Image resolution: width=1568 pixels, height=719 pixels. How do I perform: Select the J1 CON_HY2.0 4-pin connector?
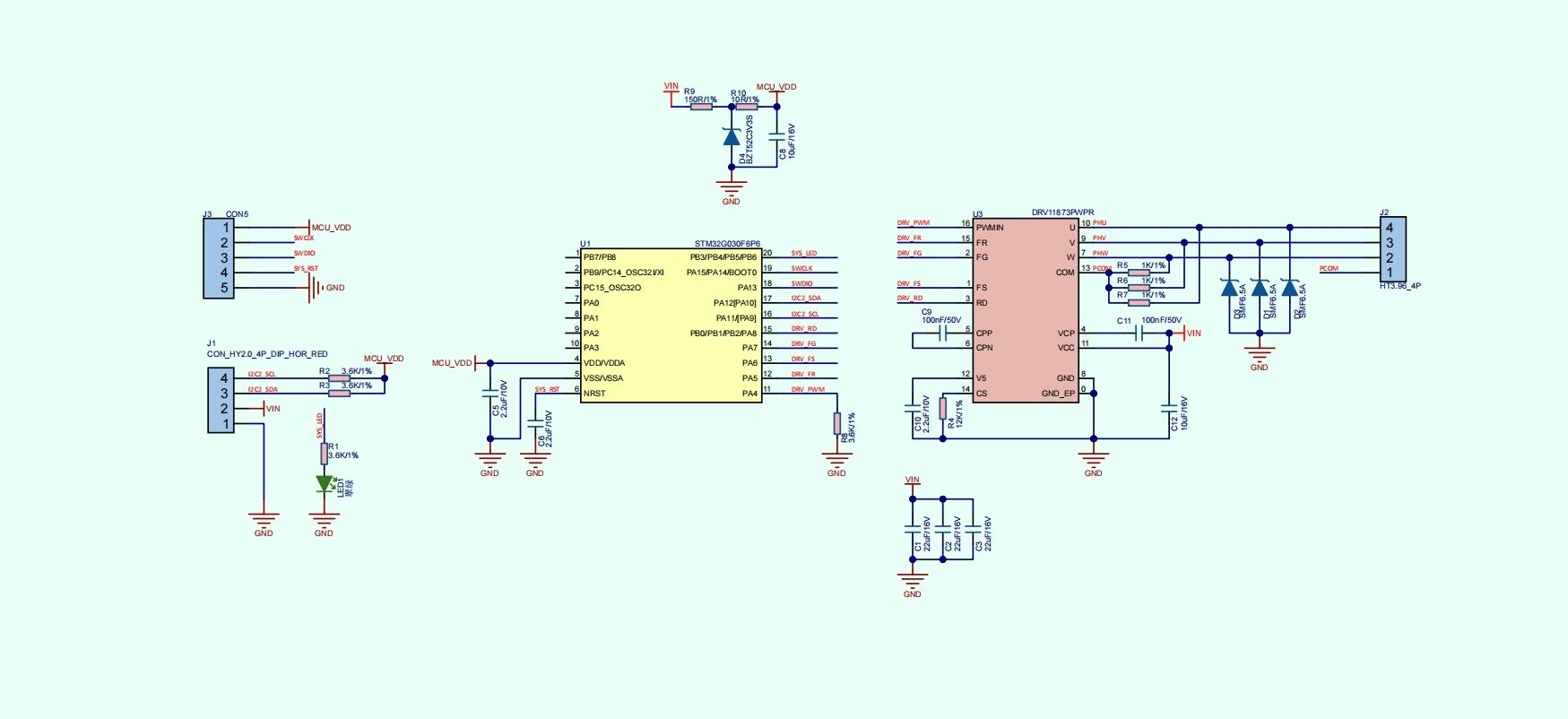tap(221, 401)
